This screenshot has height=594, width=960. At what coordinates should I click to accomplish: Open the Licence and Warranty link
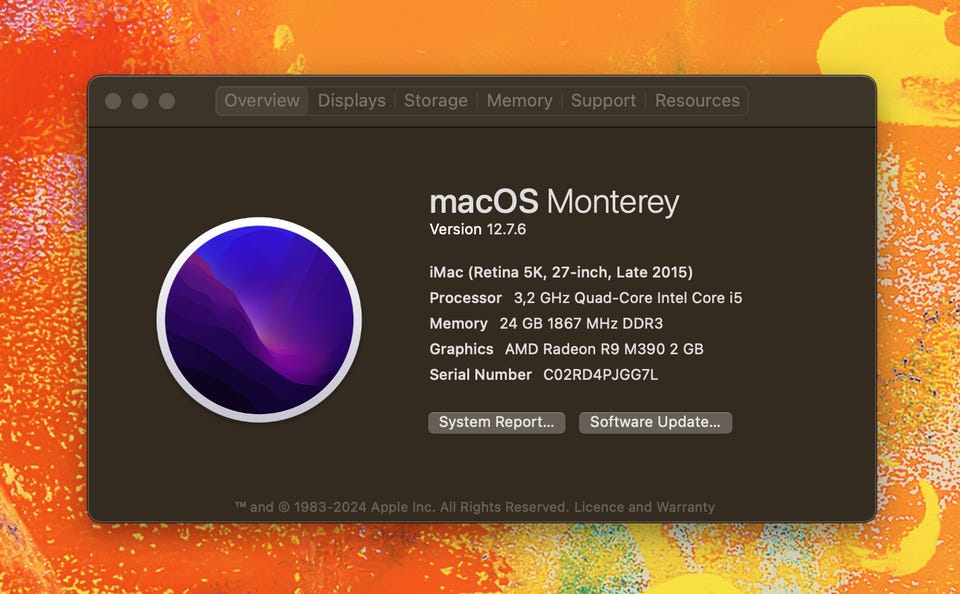pyautogui.click(x=644, y=507)
